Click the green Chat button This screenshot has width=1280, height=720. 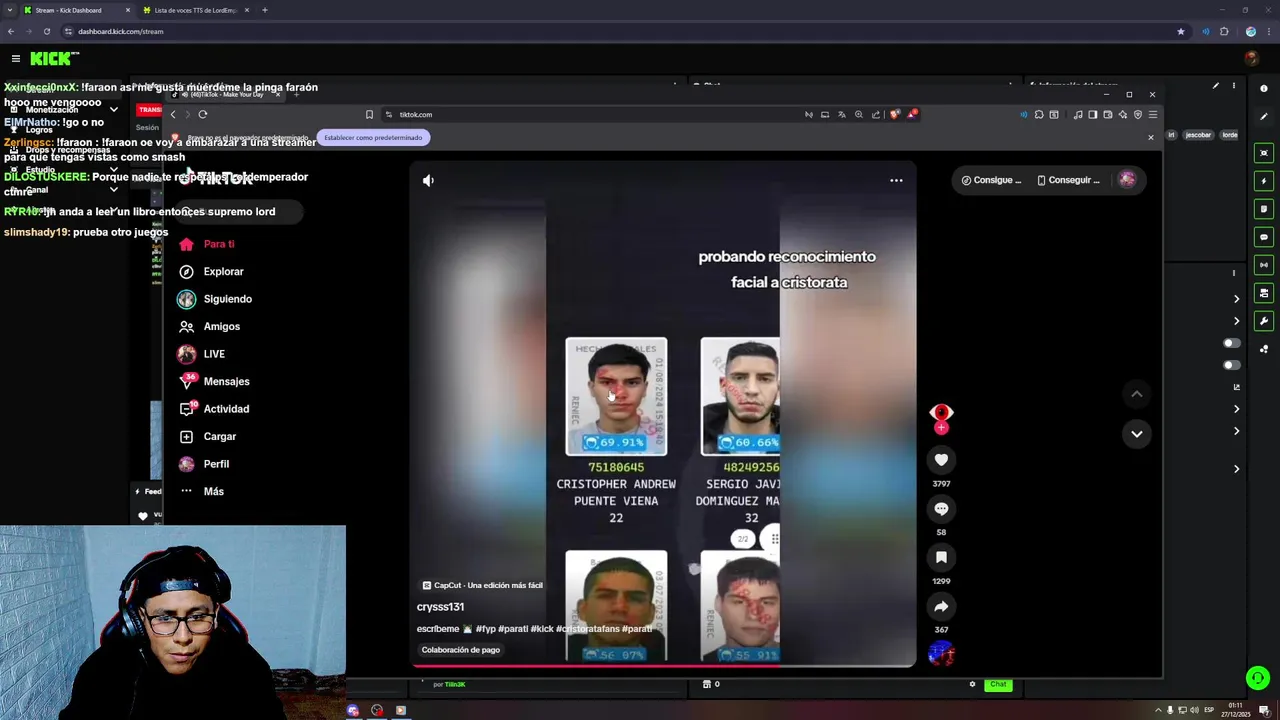pyautogui.click(x=998, y=684)
